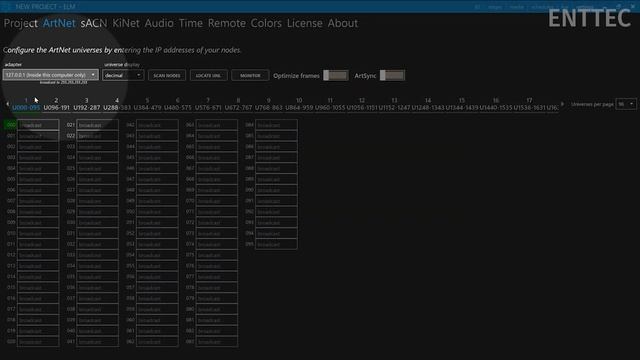Screen dimensions: 640x360
Task: Select universe page 10 U864-959
Action: click(x=299, y=104)
